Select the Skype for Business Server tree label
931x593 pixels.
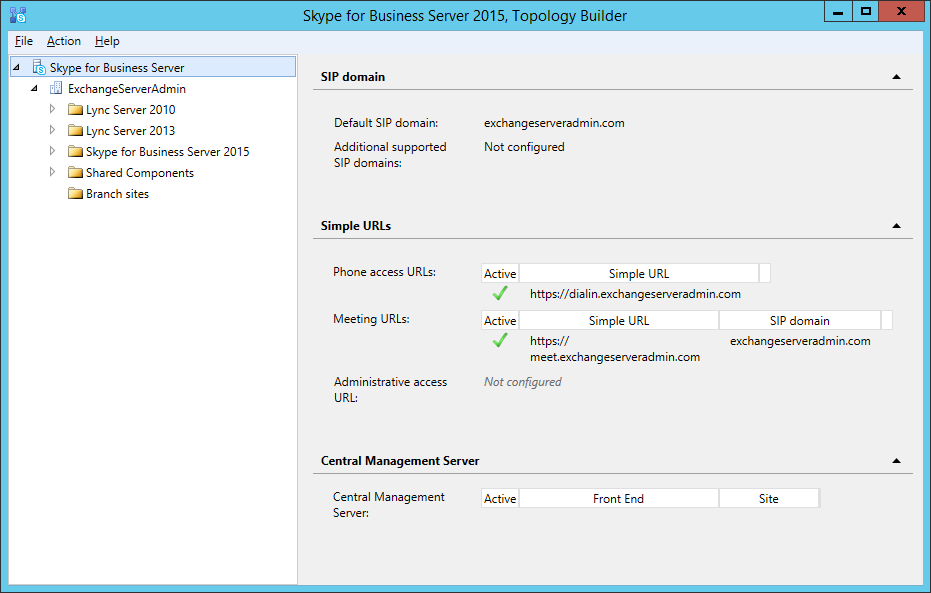point(117,68)
